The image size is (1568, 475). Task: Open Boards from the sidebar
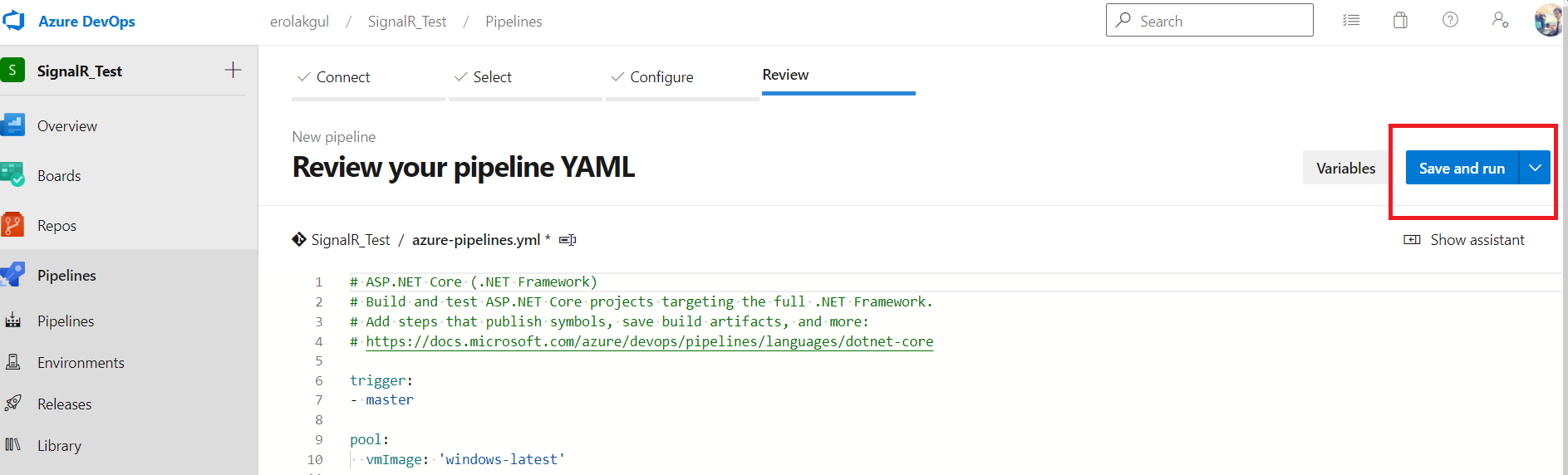[58, 176]
